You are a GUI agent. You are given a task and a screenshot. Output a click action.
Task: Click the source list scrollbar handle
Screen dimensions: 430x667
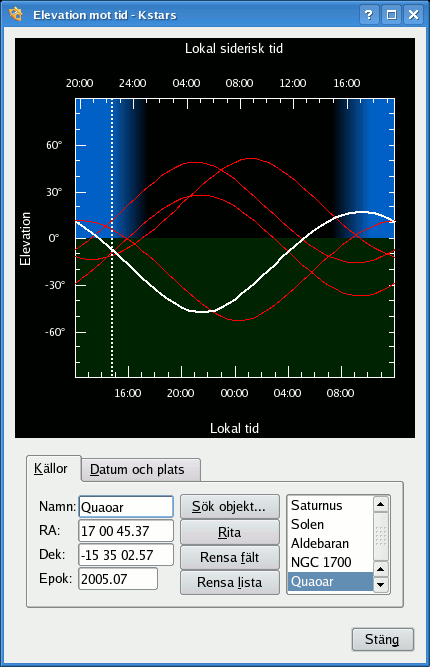pyautogui.click(x=381, y=536)
